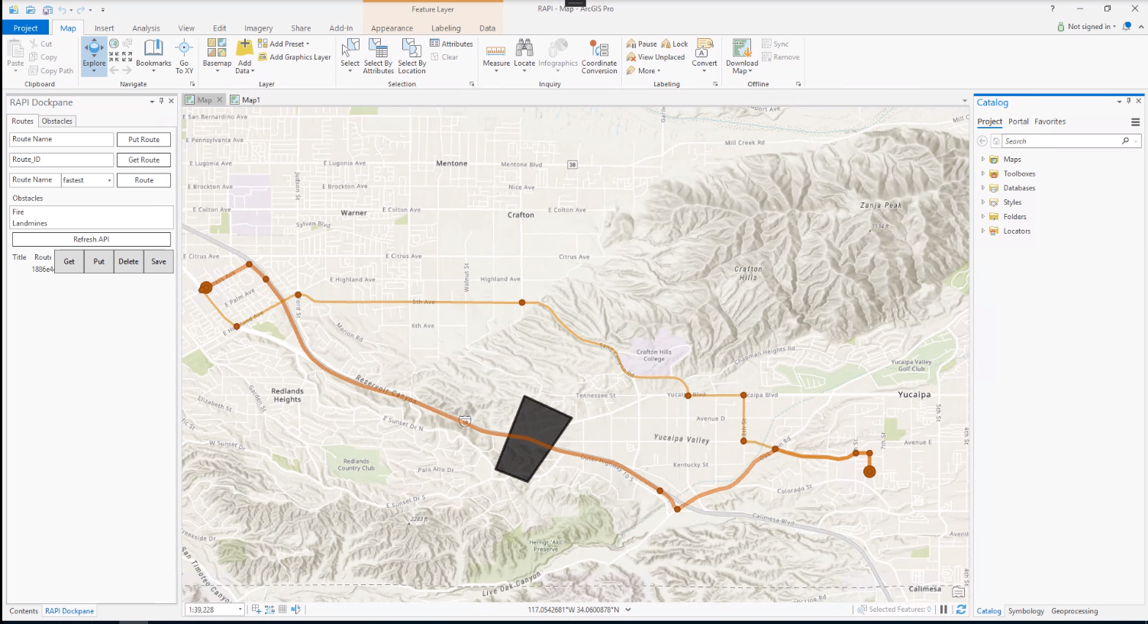Click the Go To XY tool
Viewport: 1148px width, 624px height.
click(x=184, y=56)
